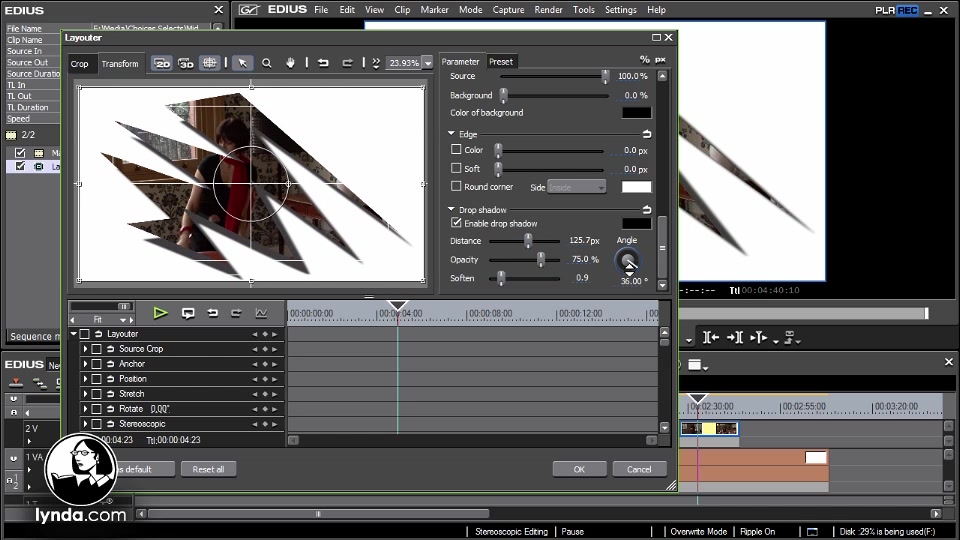Click the Reset all button
960x540 pixels.
pos(208,469)
